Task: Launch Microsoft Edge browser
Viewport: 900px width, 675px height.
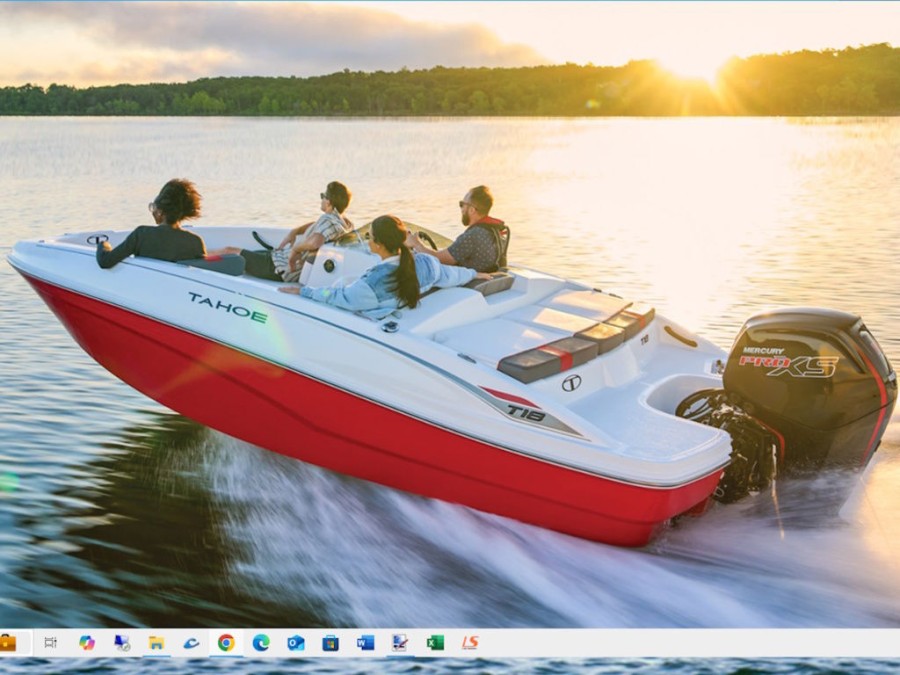Action: tap(261, 643)
